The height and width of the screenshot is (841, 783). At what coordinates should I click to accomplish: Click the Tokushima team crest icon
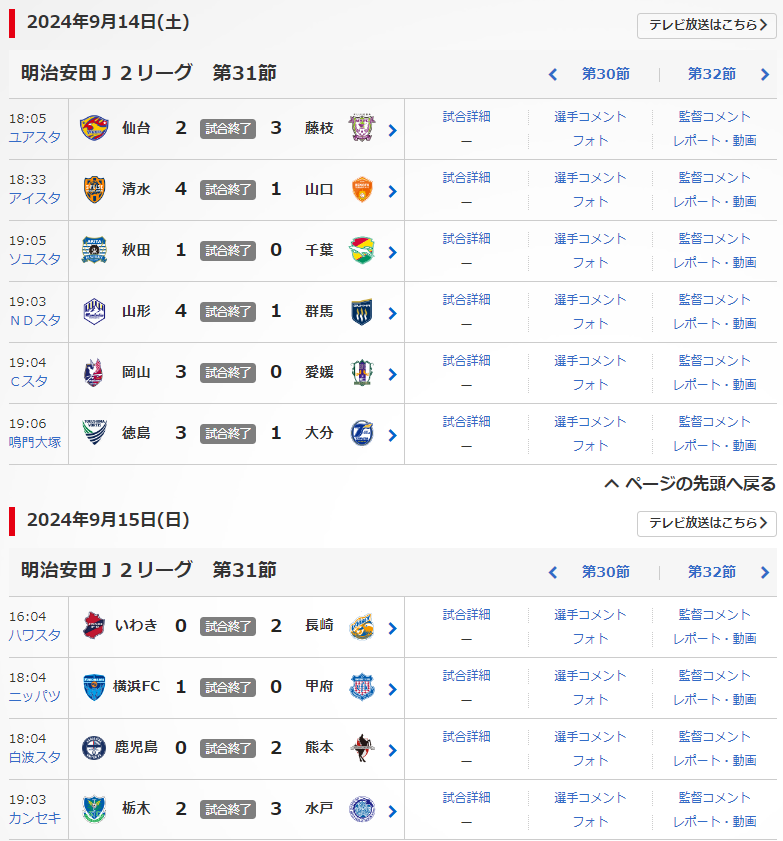(93, 433)
